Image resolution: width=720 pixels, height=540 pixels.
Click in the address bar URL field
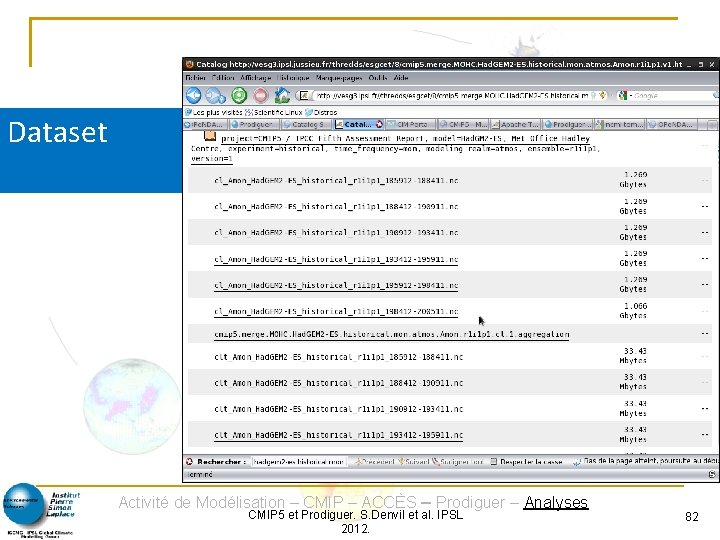[452, 96]
